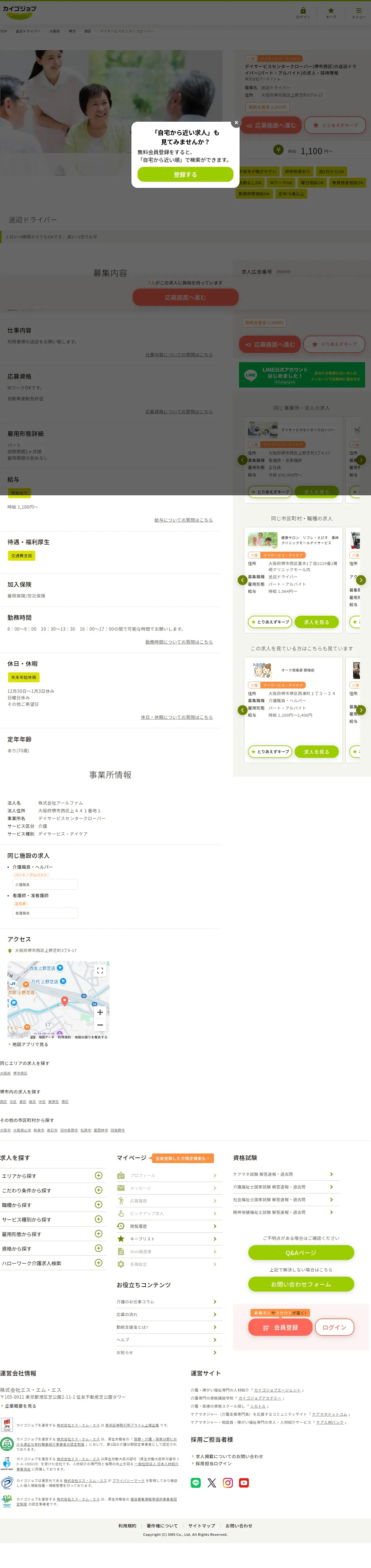This screenshot has height=1568, width=371.
Task: Open 採用担当ログイン link
Action: pyautogui.click(x=213, y=1463)
